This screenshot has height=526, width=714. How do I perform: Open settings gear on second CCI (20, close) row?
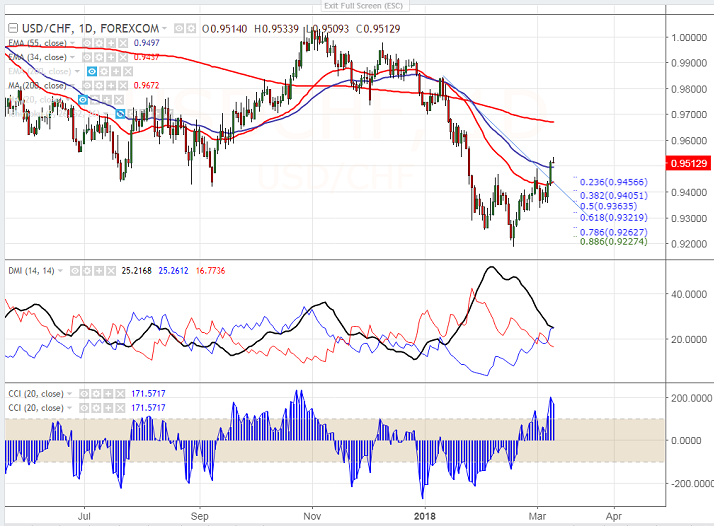[x=96, y=408]
